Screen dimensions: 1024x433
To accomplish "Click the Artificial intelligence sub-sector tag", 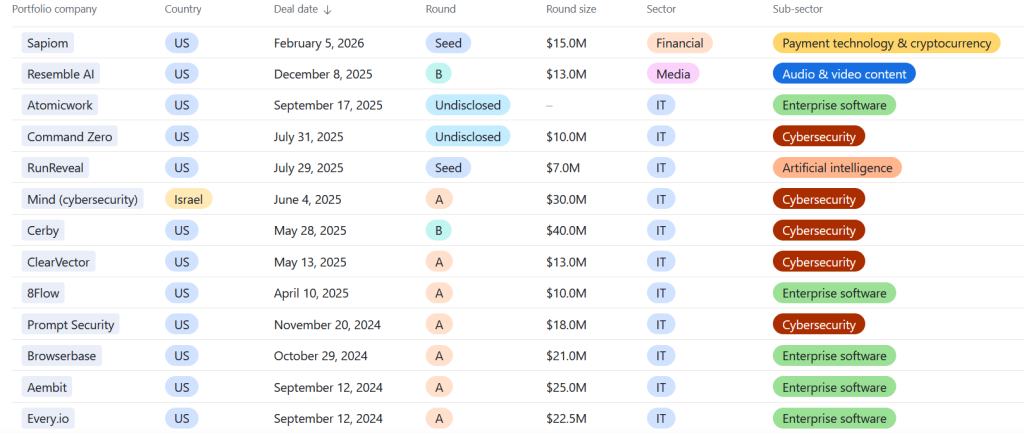I will click(x=837, y=168).
